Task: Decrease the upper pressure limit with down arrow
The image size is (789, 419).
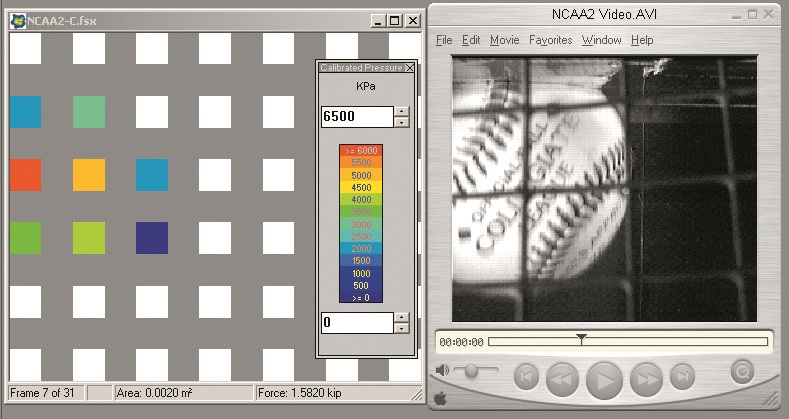Action: (x=402, y=122)
